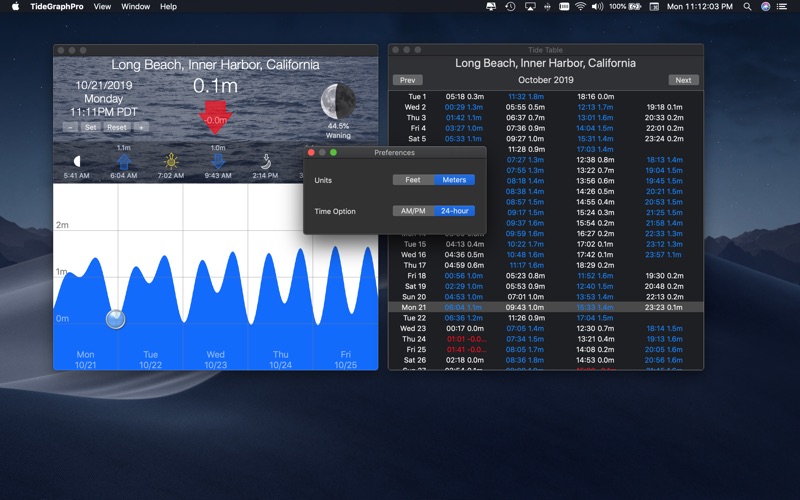Screen dimensions: 800x500
Task: Click the Reset time button
Action: pos(117,128)
